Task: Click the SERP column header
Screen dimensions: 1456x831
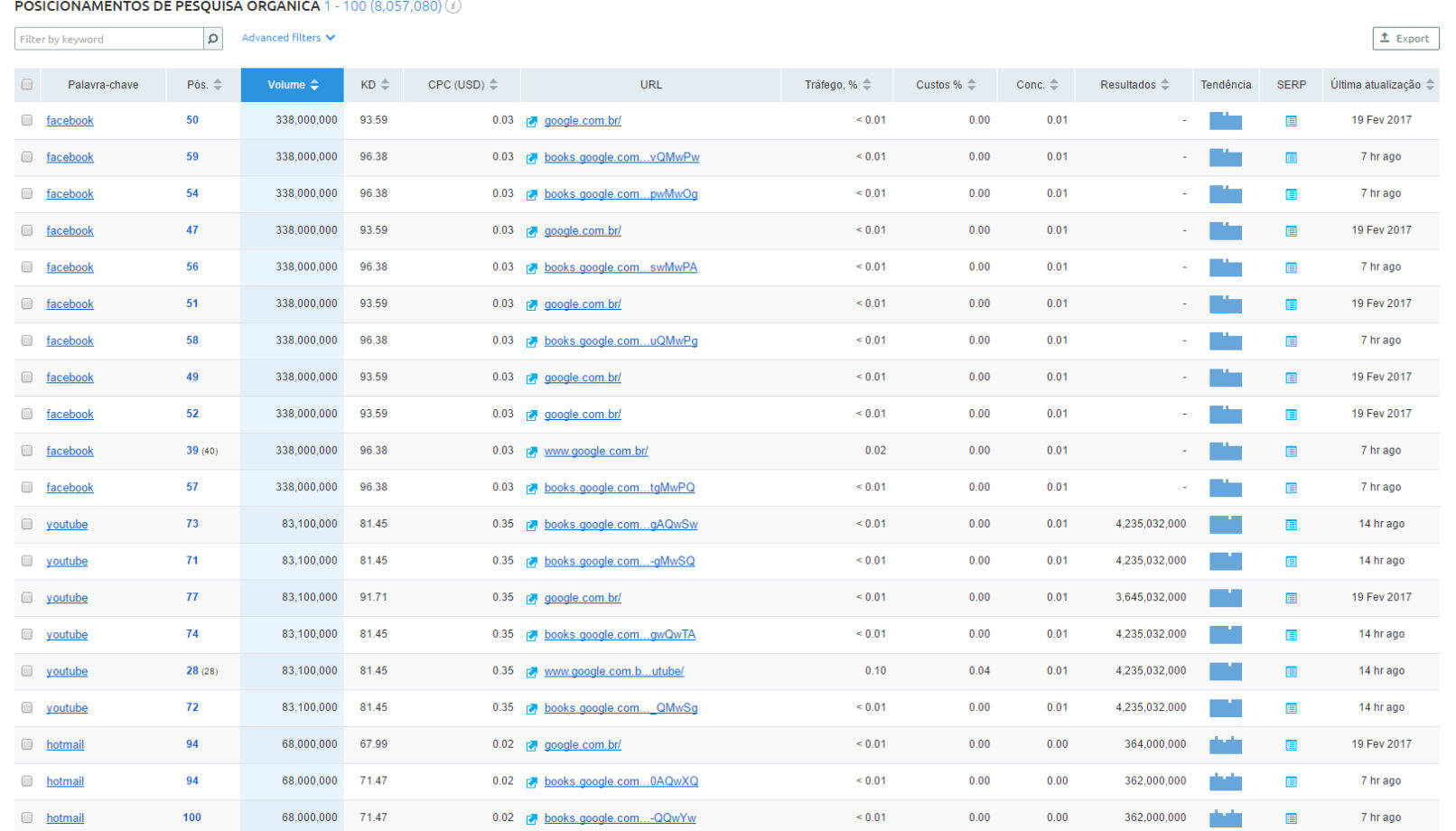Action: tap(1291, 85)
